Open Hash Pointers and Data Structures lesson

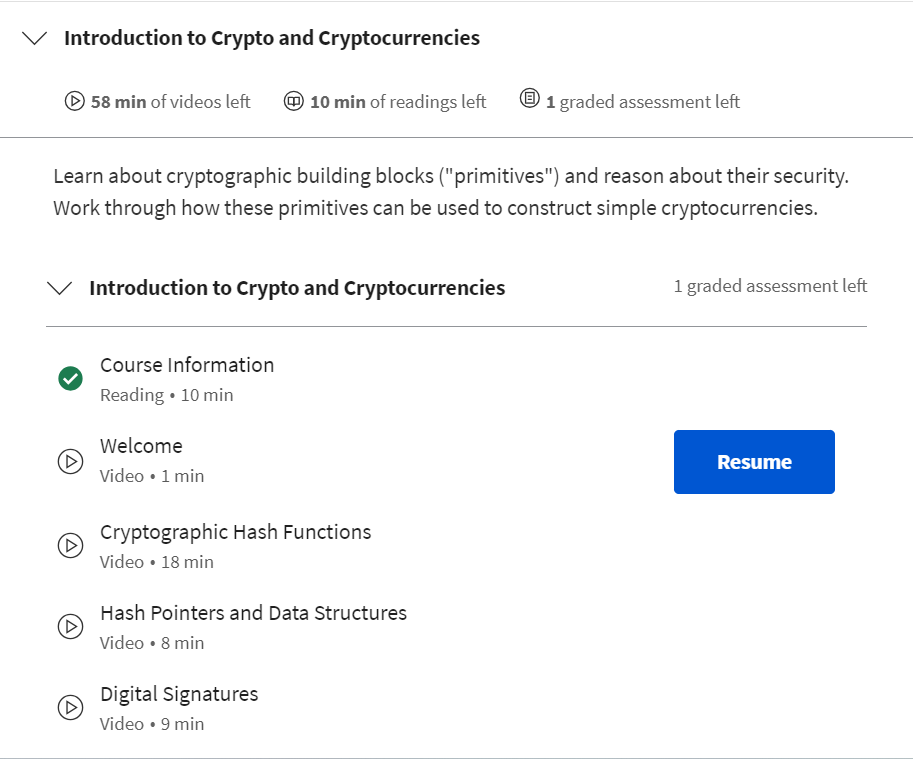pyautogui.click(x=253, y=613)
